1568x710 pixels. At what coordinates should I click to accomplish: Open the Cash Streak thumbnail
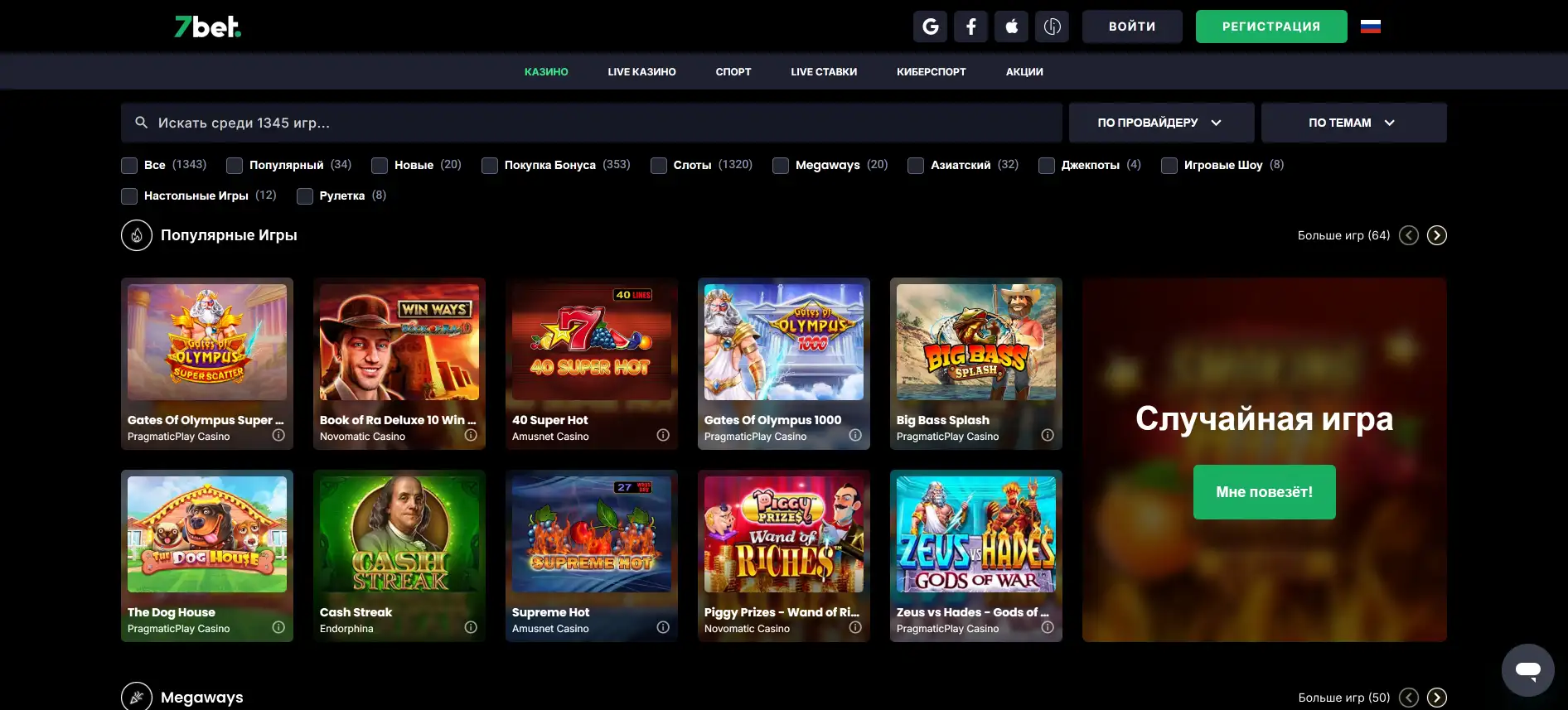(x=399, y=534)
